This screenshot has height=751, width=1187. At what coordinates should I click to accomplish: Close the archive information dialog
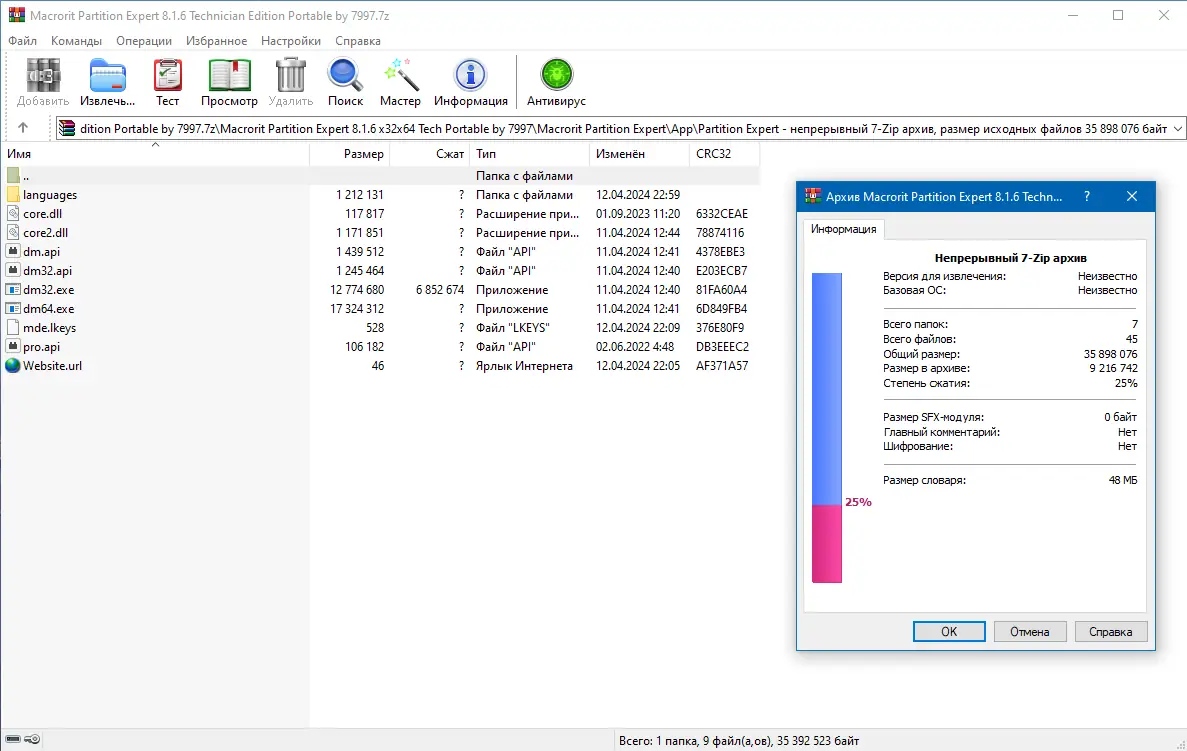click(1132, 196)
